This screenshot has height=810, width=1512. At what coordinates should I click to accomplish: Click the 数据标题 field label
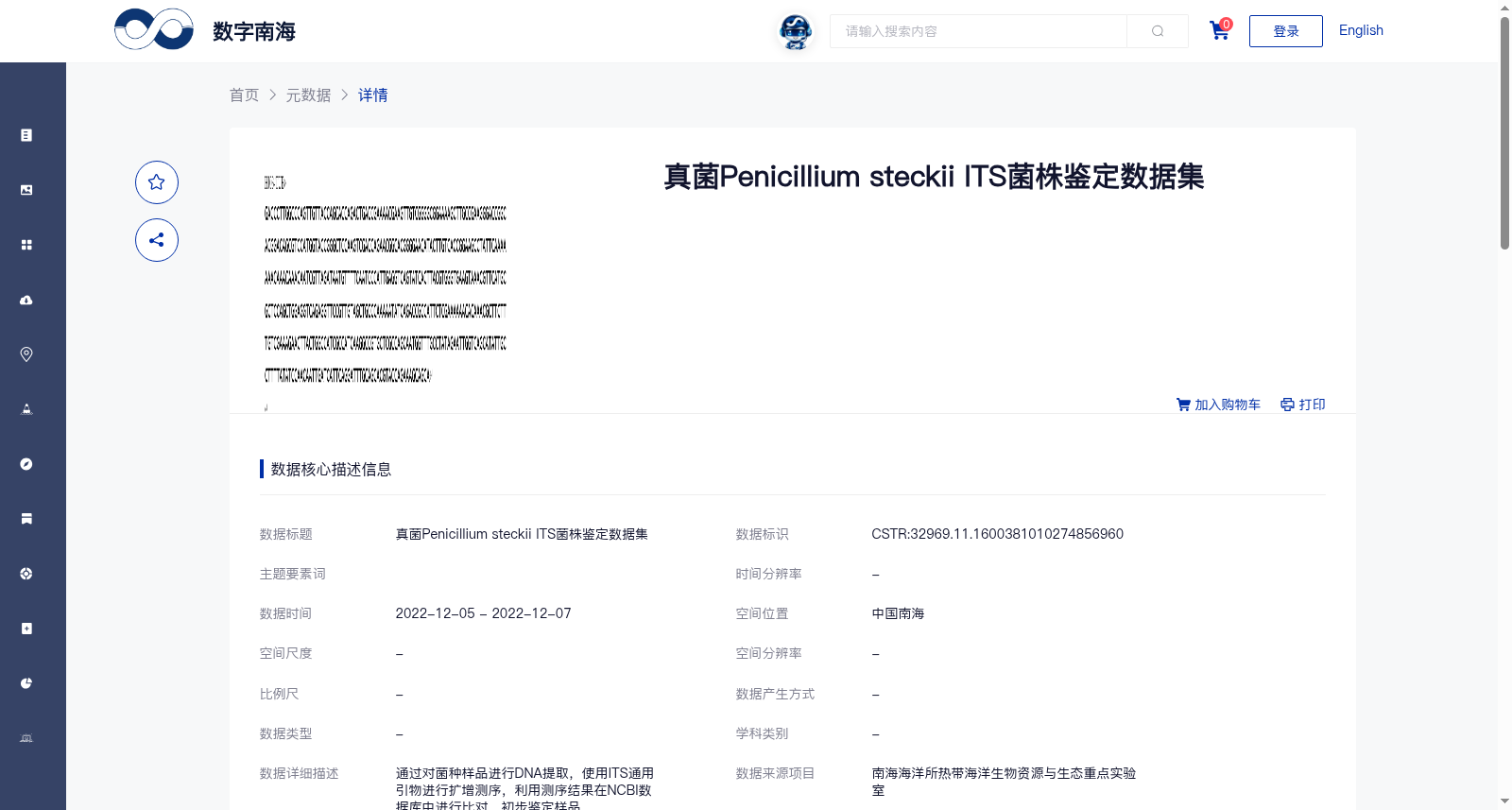pos(286,534)
